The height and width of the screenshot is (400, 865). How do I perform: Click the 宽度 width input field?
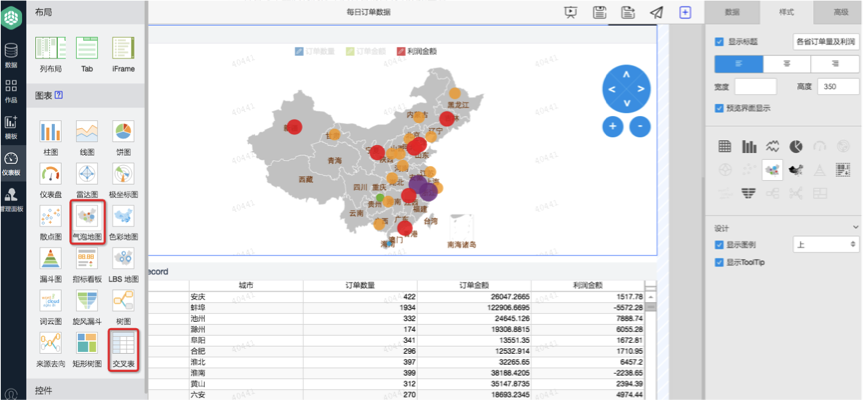coord(756,87)
